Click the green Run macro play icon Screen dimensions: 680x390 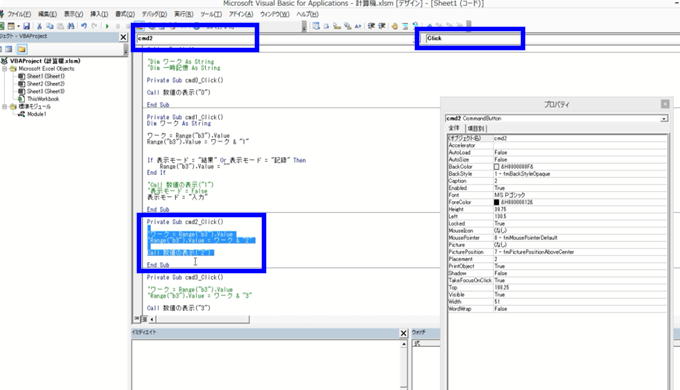(107, 26)
